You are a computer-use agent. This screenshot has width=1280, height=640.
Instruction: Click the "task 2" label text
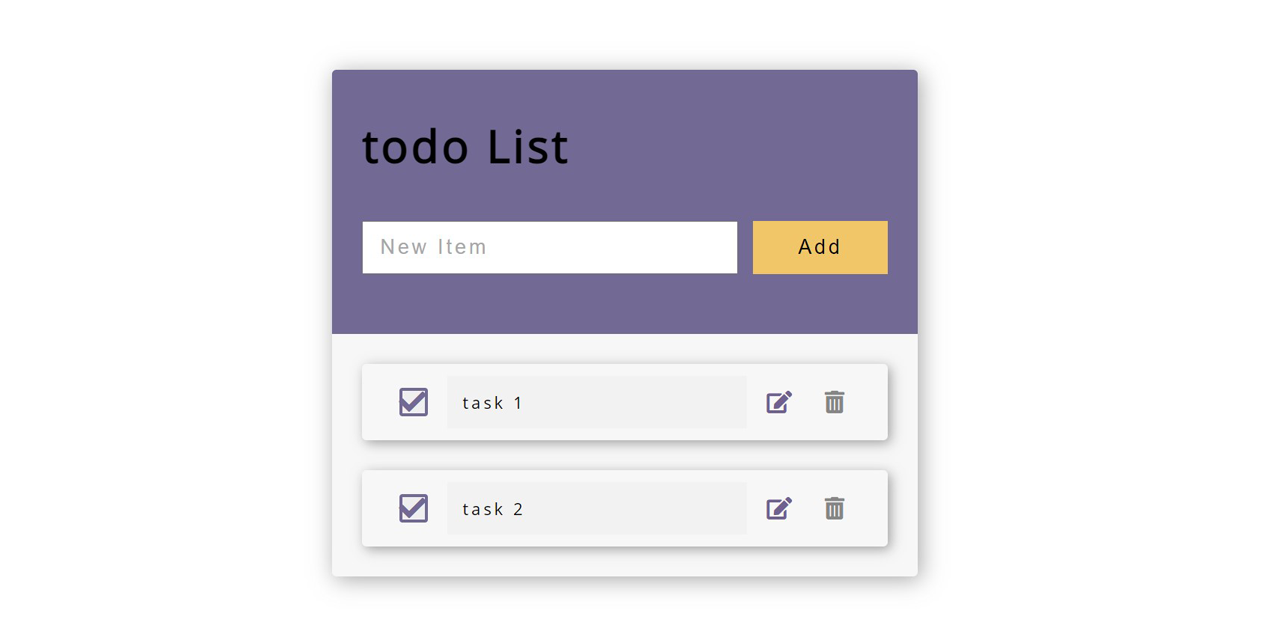point(493,509)
